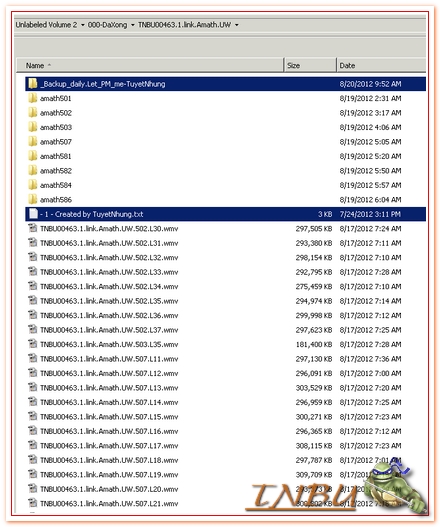The width and height of the screenshot is (440, 527).
Task: Open the amath502 folder icon
Action: 33,113
